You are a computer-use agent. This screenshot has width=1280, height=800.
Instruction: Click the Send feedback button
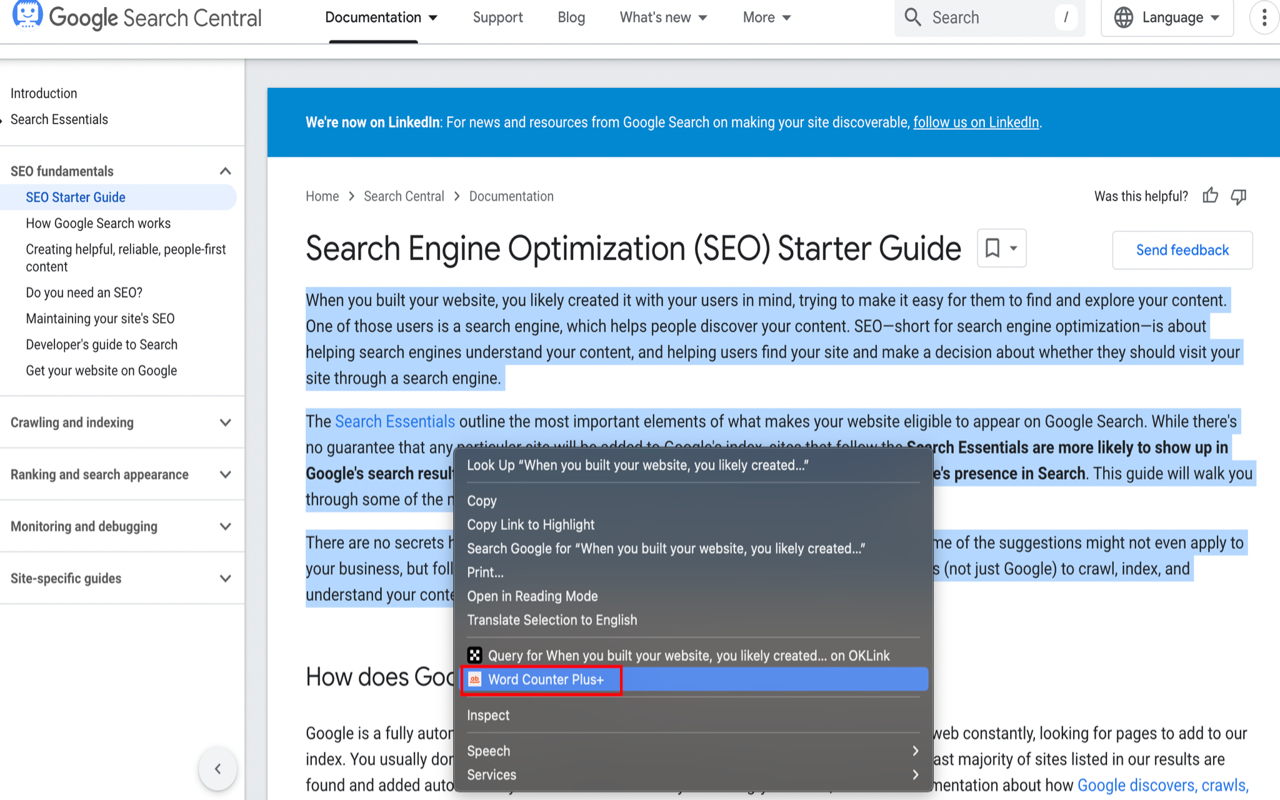point(1182,250)
